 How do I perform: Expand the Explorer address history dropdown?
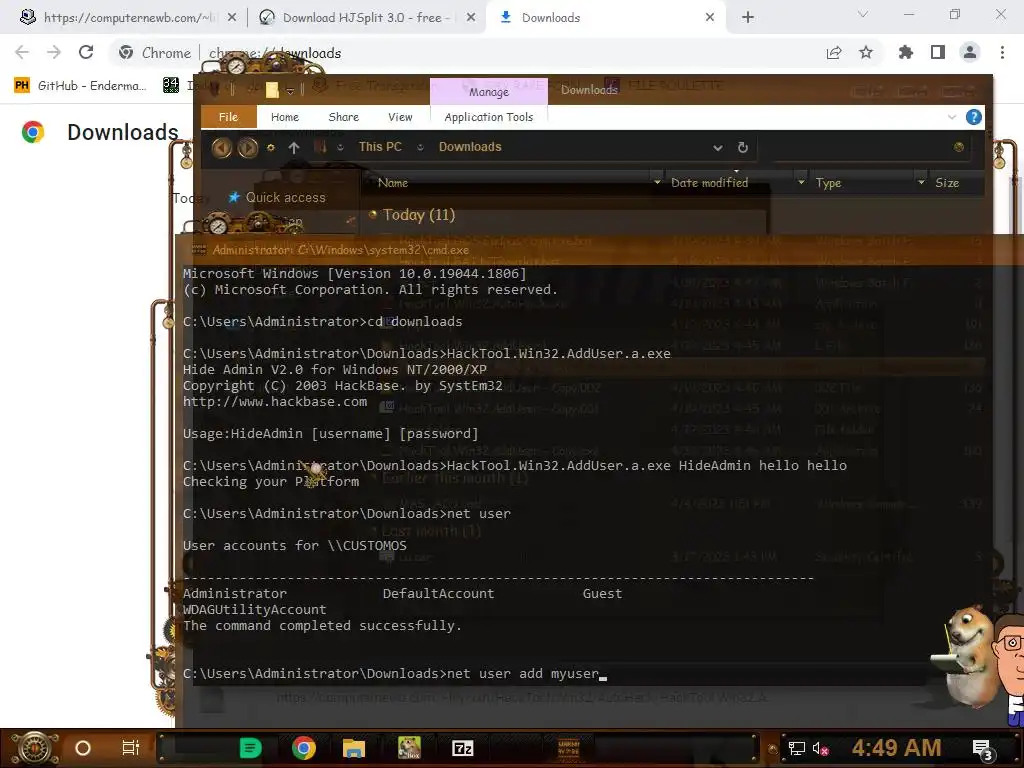[718, 148]
